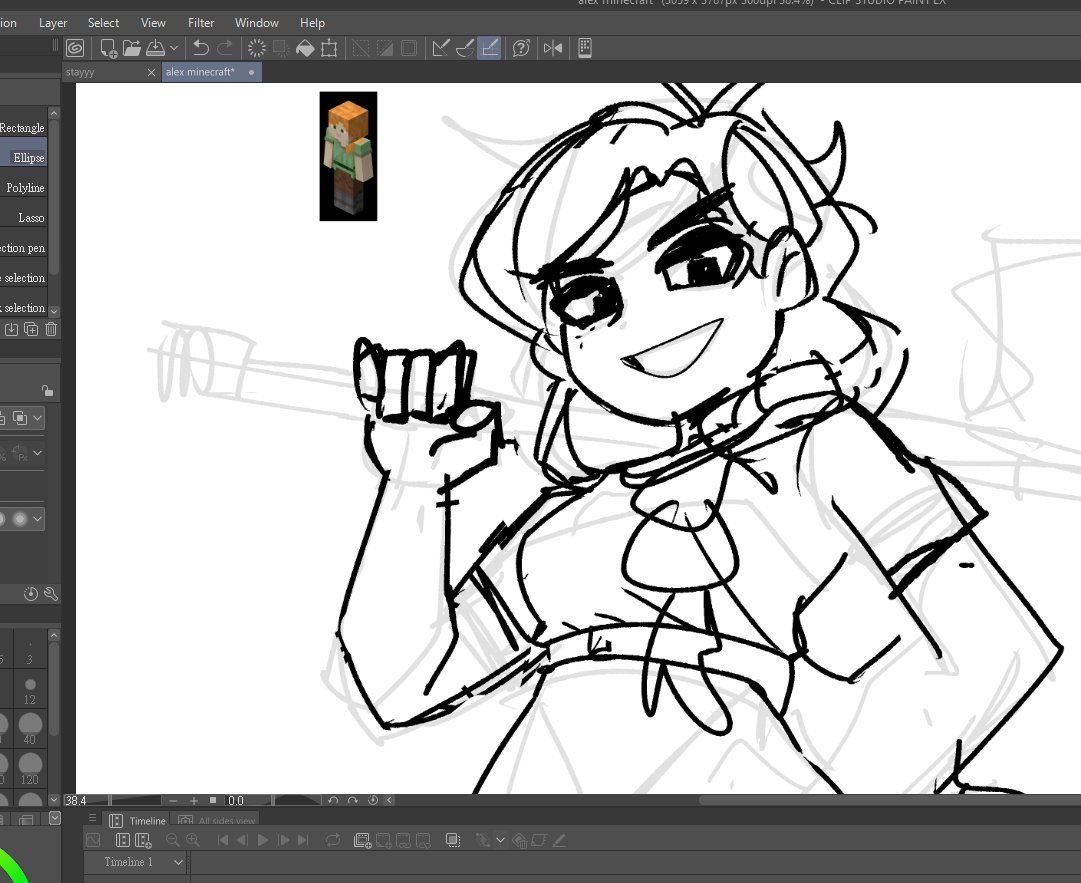Image resolution: width=1081 pixels, height=883 pixels.
Task: Select the alex minecraft tab
Action: coord(212,72)
